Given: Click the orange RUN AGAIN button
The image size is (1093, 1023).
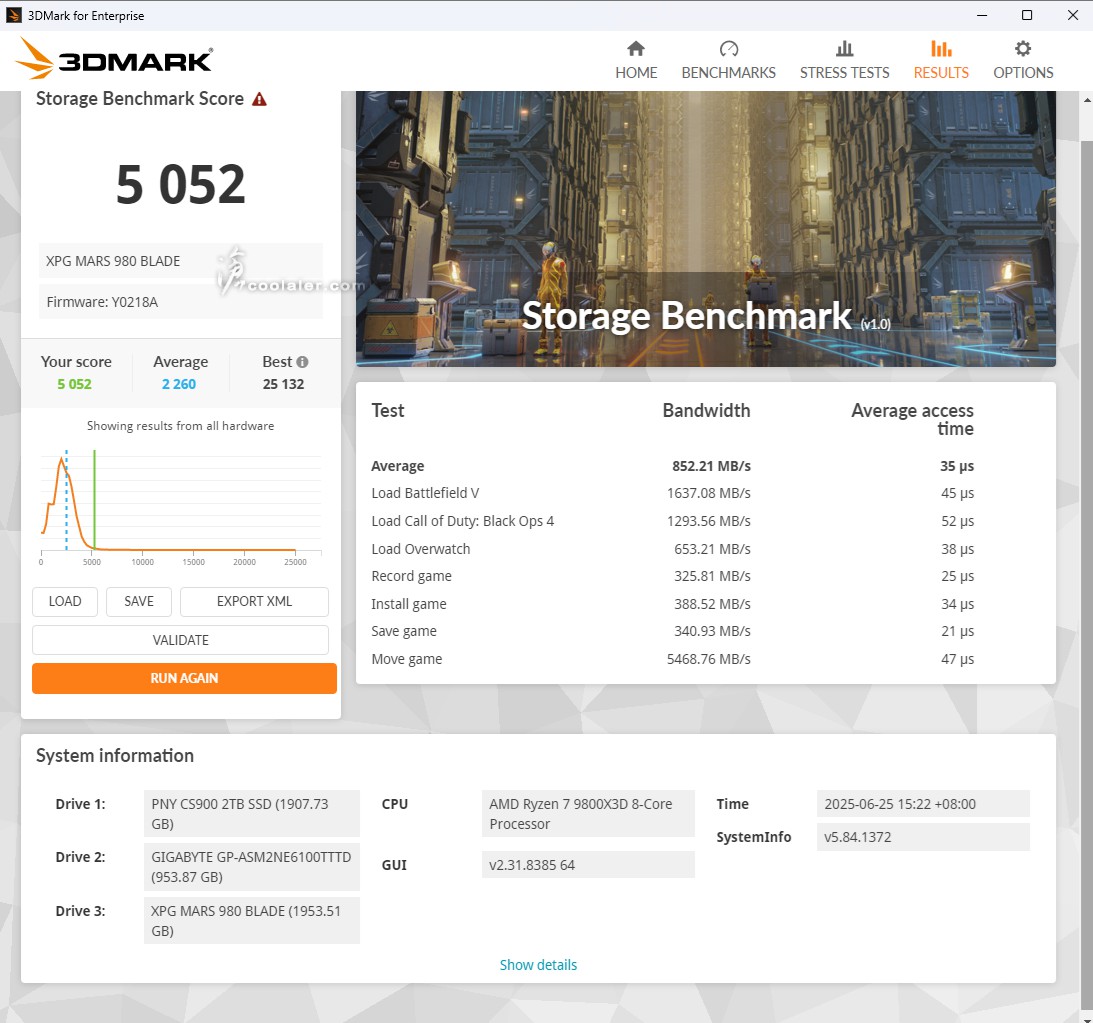Looking at the screenshot, I should [184, 678].
